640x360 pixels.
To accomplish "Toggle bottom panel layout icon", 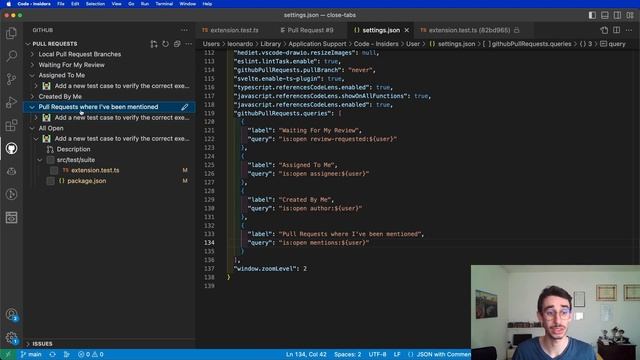I will (x=605, y=15).
